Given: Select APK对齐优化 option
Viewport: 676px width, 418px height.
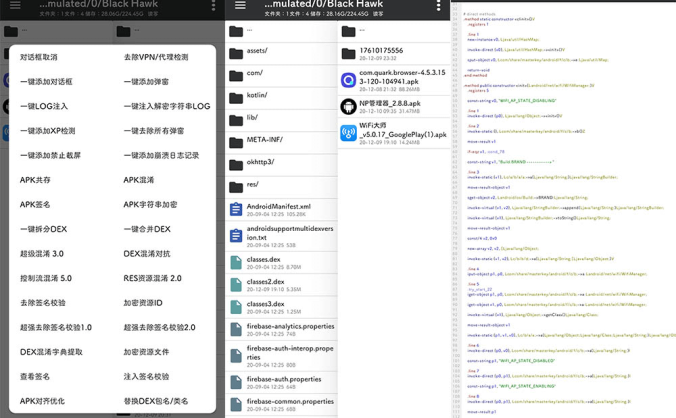Looking at the screenshot, I should (42, 401).
